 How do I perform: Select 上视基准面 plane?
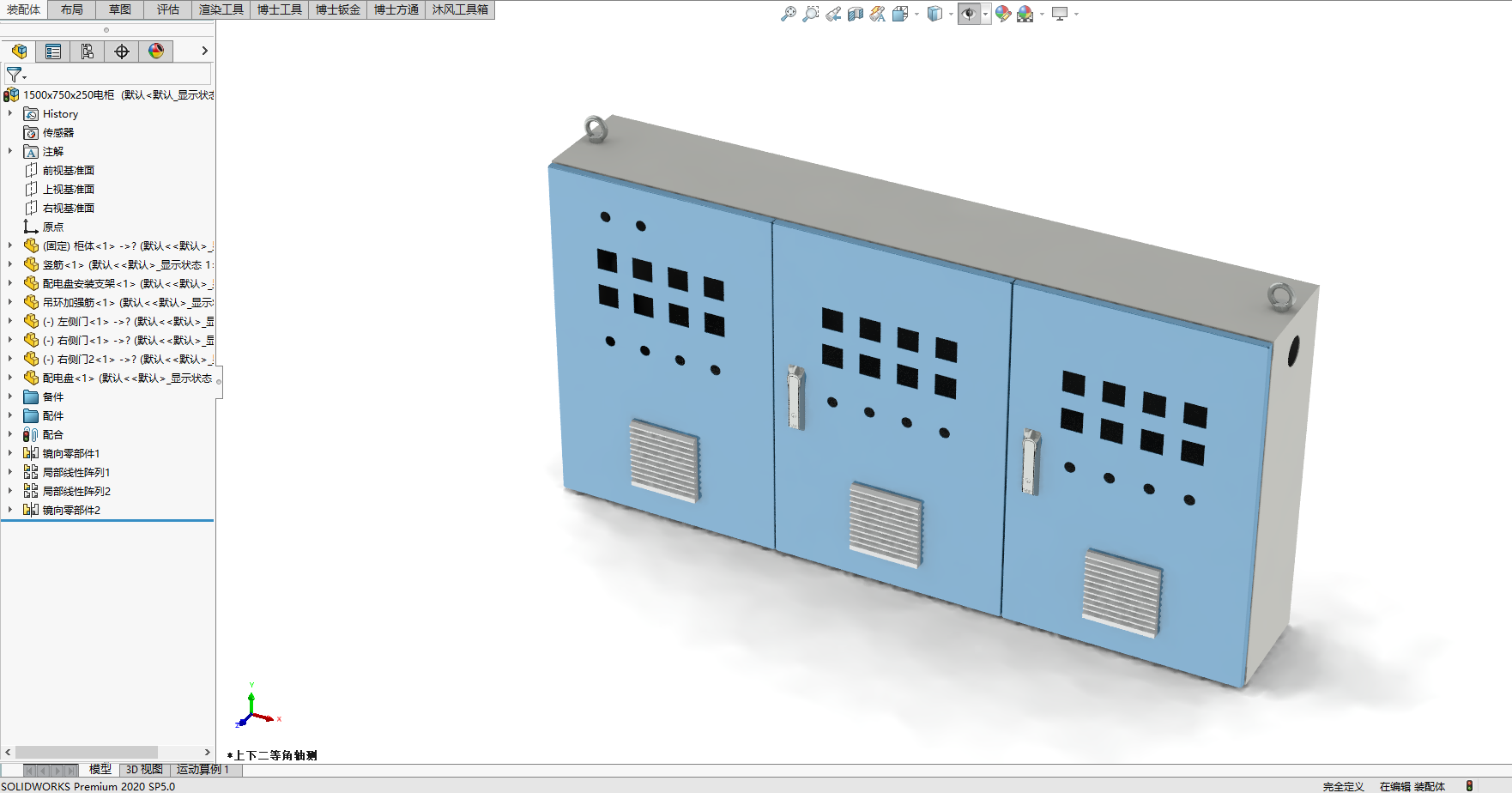[69, 189]
